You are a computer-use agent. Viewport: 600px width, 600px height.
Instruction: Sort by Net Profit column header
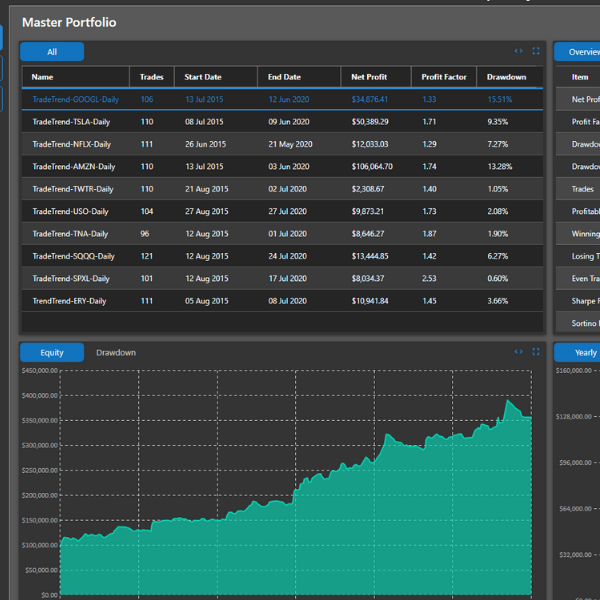[x=376, y=77]
